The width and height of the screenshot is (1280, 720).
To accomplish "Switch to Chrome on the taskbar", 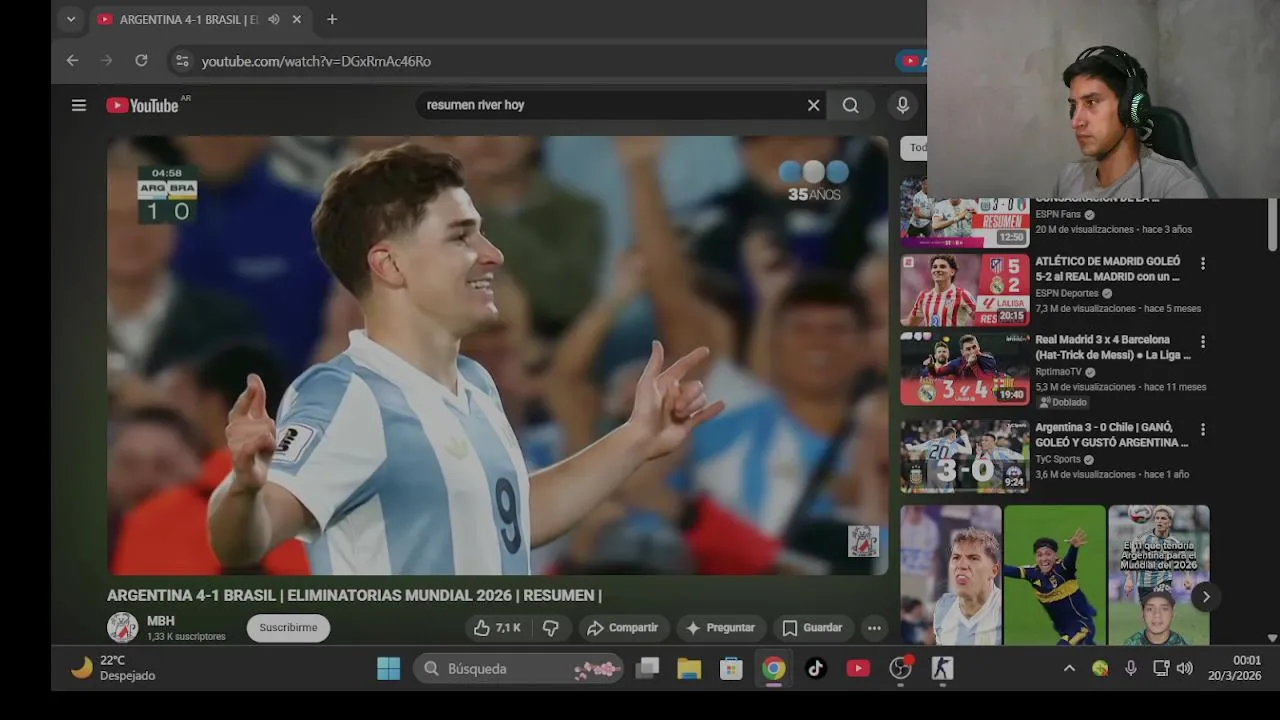I will click(774, 668).
